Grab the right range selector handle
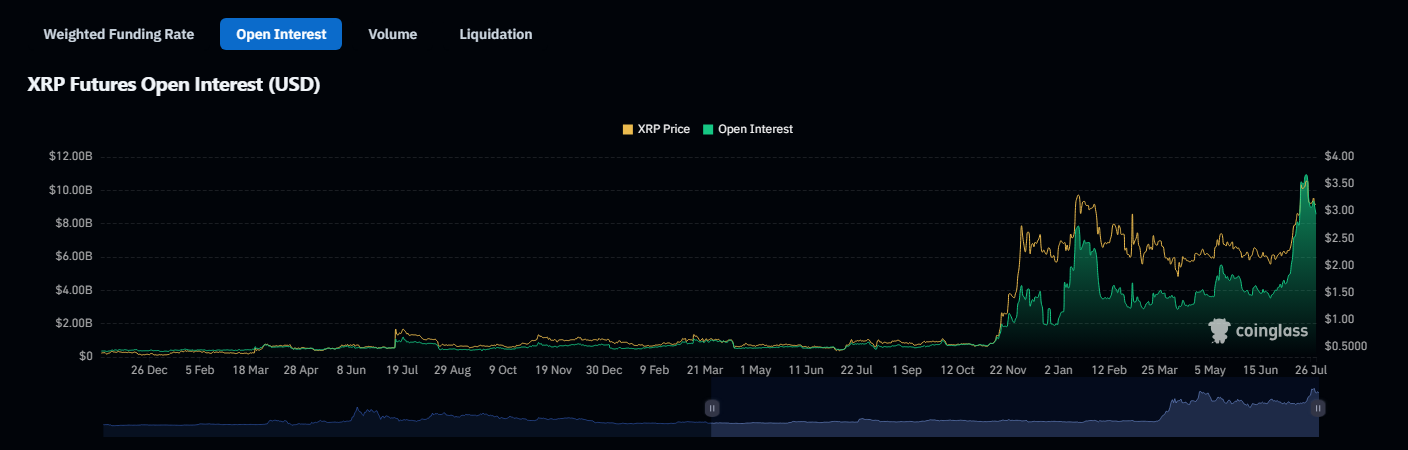1408x450 pixels. [x=1318, y=408]
